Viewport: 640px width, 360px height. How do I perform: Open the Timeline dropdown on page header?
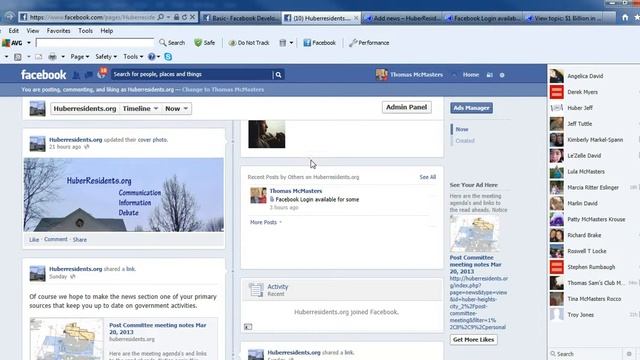click(140, 109)
